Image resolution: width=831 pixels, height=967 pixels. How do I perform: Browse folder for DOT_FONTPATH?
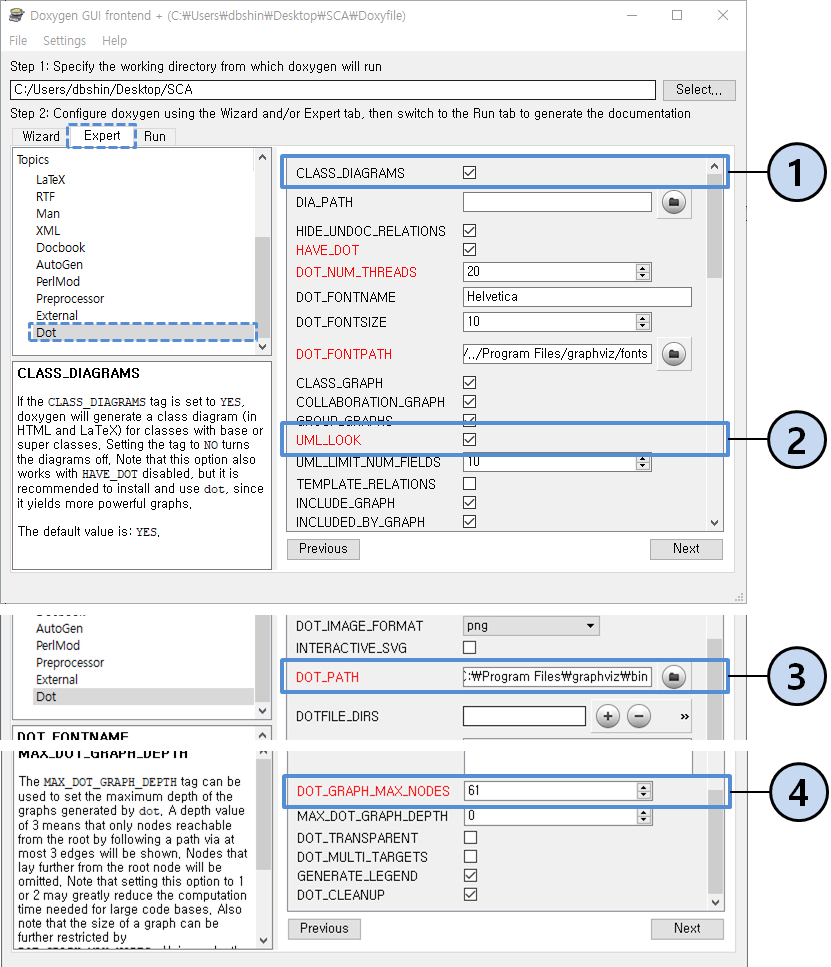(x=674, y=354)
